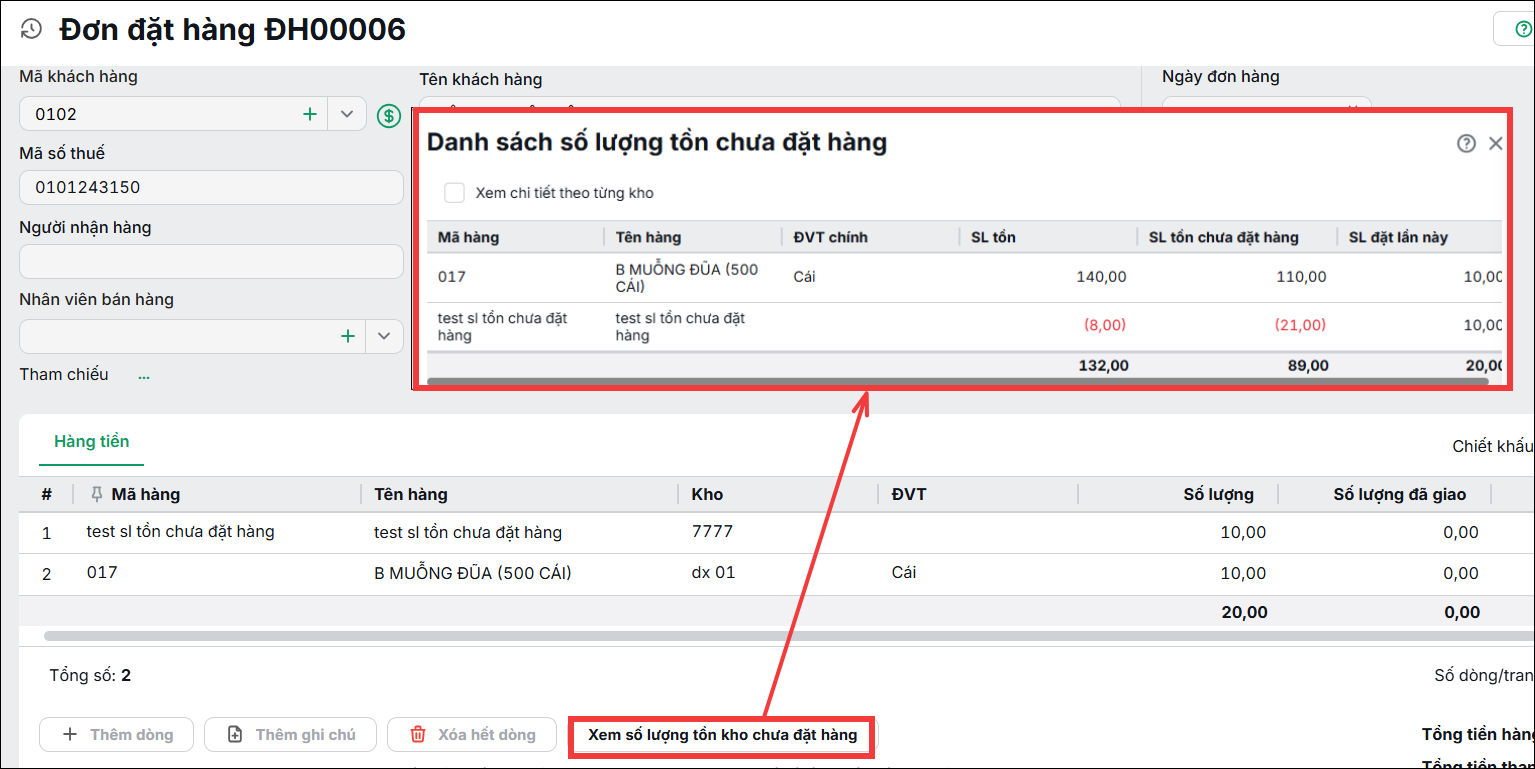Open the green dollar sign customer debt icon
The image size is (1535, 769).
[389, 116]
